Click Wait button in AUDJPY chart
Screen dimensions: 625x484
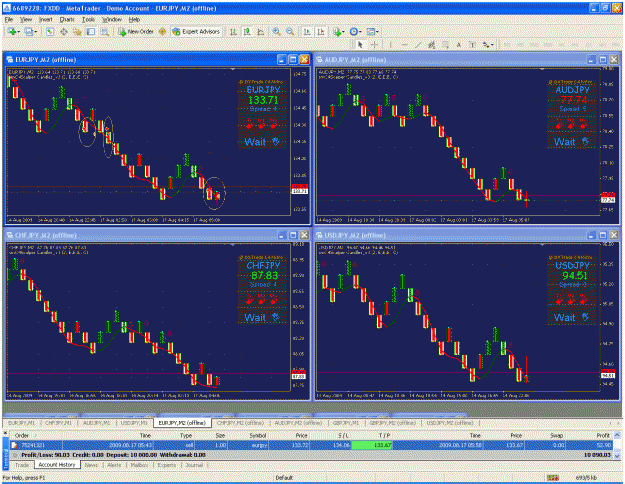571,142
